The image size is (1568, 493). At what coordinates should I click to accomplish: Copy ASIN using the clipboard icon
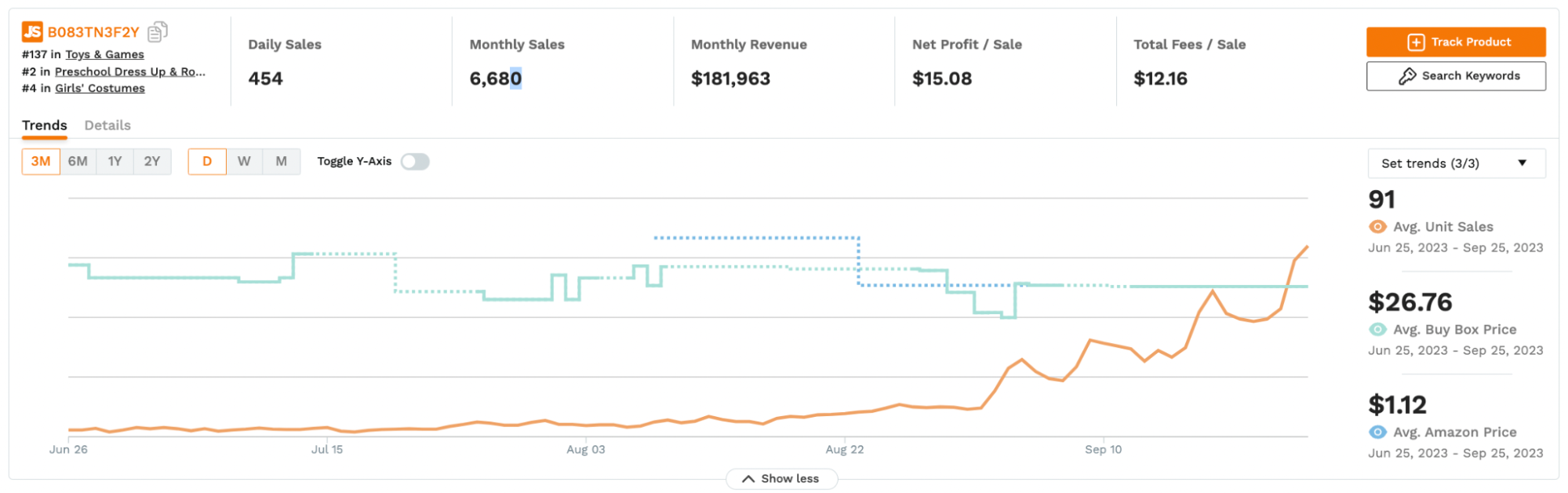[x=158, y=31]
